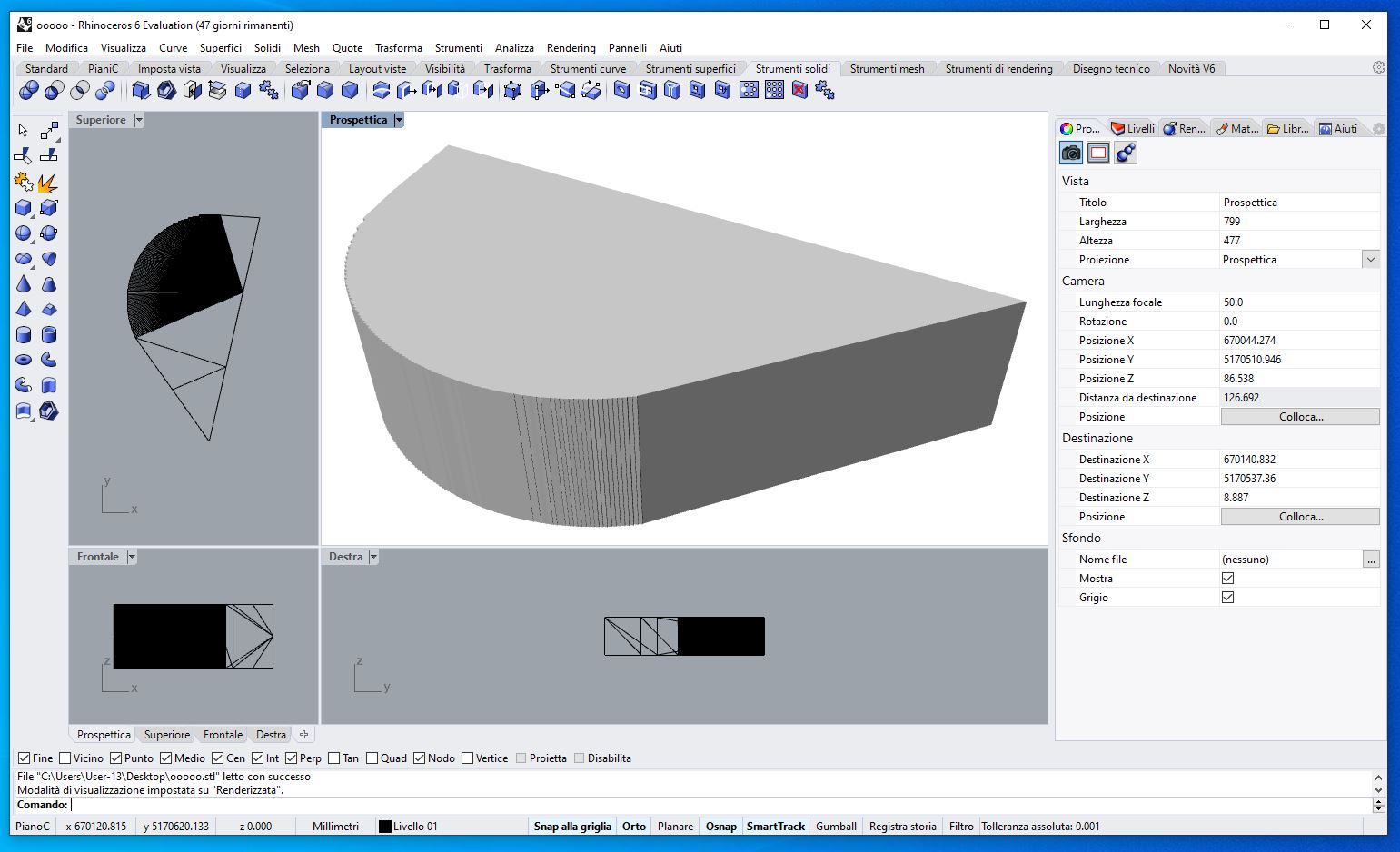Uncheck the Grigio background checkbox
1400x852 pixels.
pyautogui.click(x=1227, y=598)
